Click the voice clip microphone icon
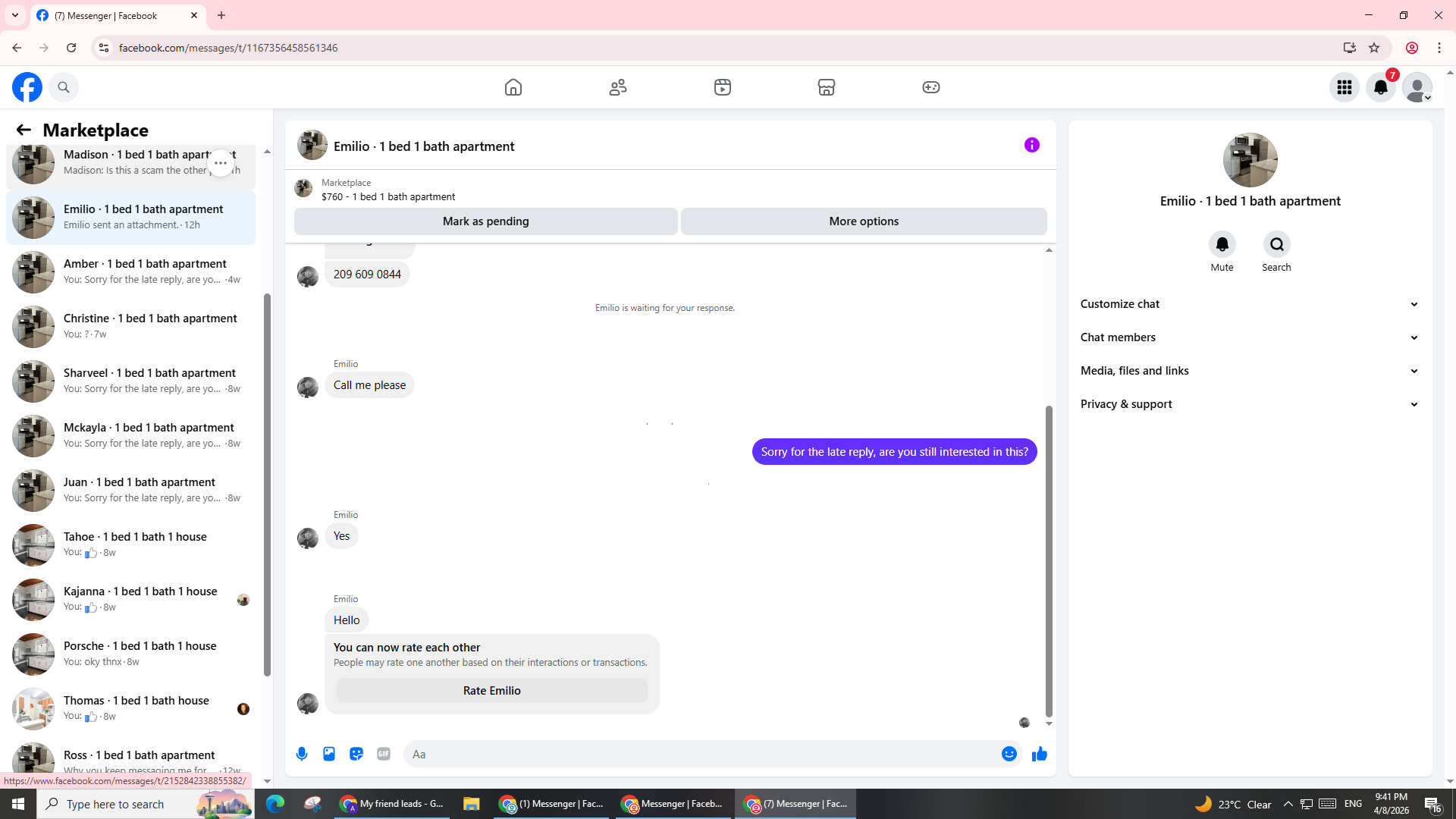The image size is (1456, 819). (302, 754)
